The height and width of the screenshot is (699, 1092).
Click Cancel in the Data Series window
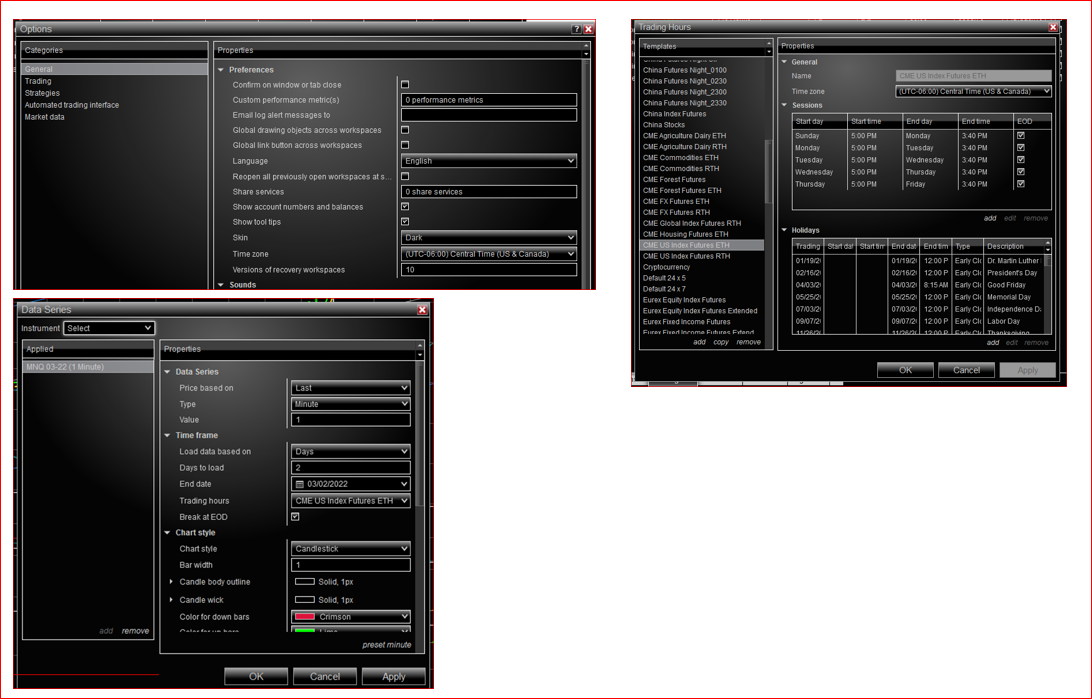(x=325, y=676)
